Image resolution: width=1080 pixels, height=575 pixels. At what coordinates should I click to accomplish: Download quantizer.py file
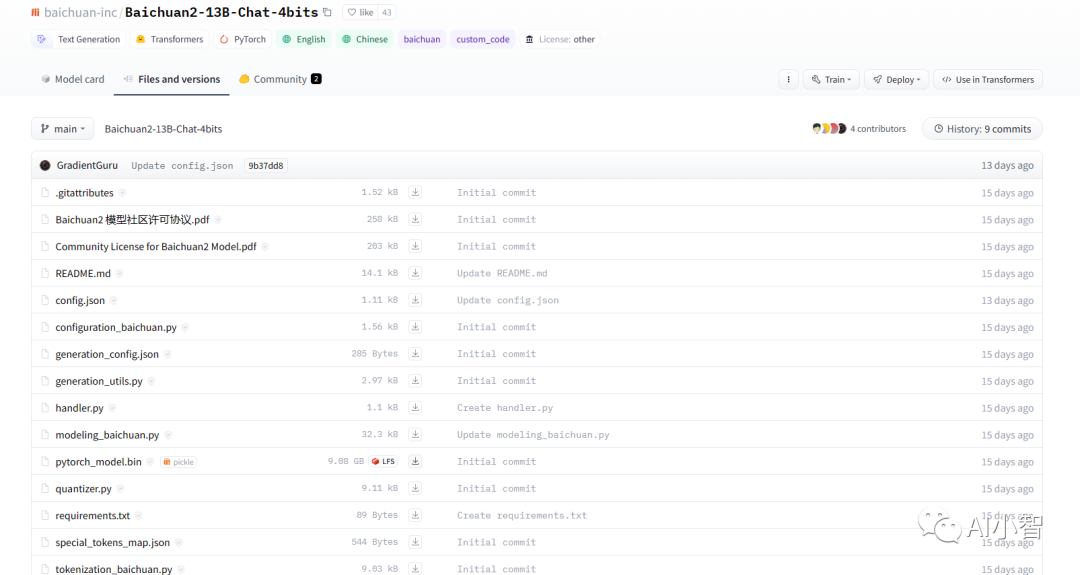(x=415, y=488)
